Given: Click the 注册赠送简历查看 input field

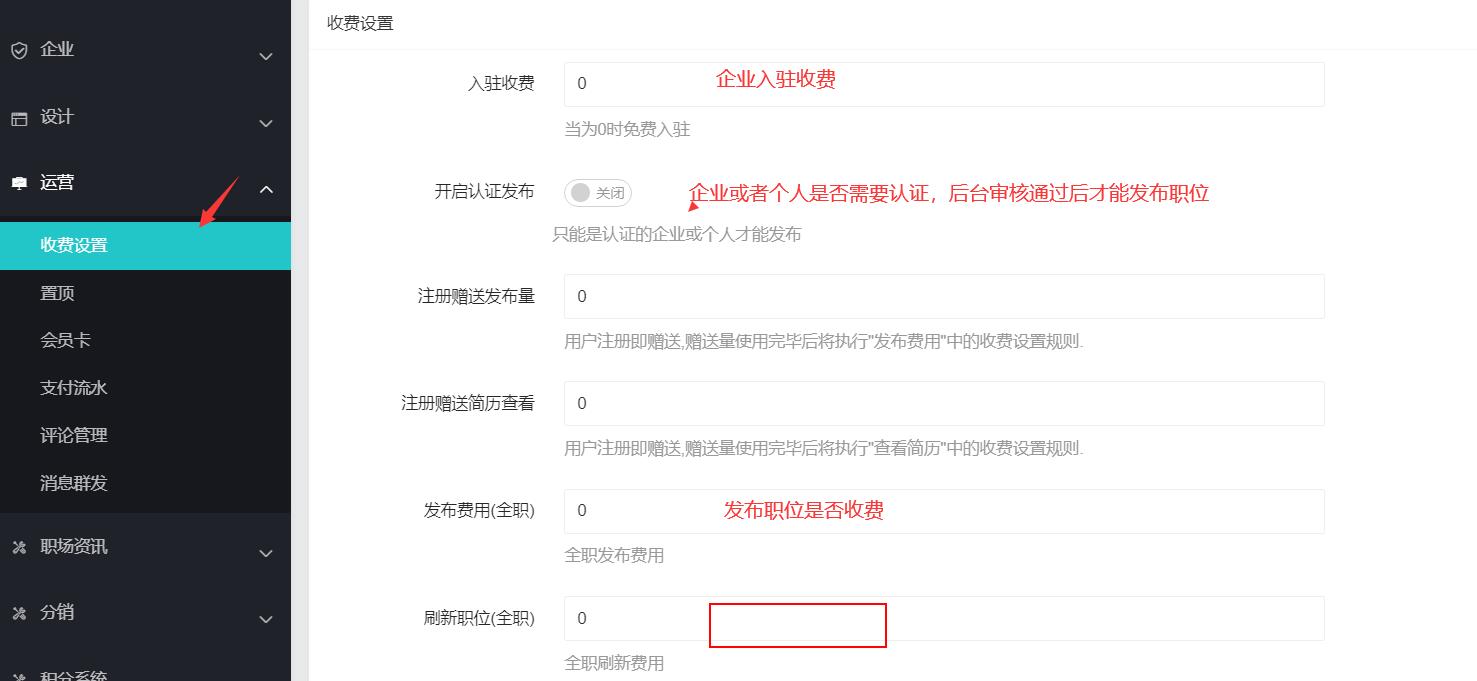Looking at the screenshot, I should 944,403.
